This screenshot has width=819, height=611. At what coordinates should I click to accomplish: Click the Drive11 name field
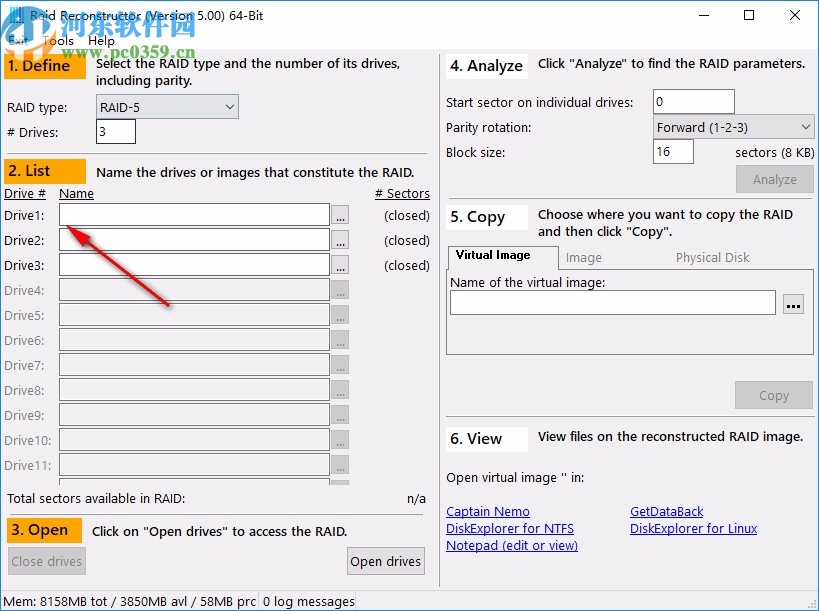194,465
